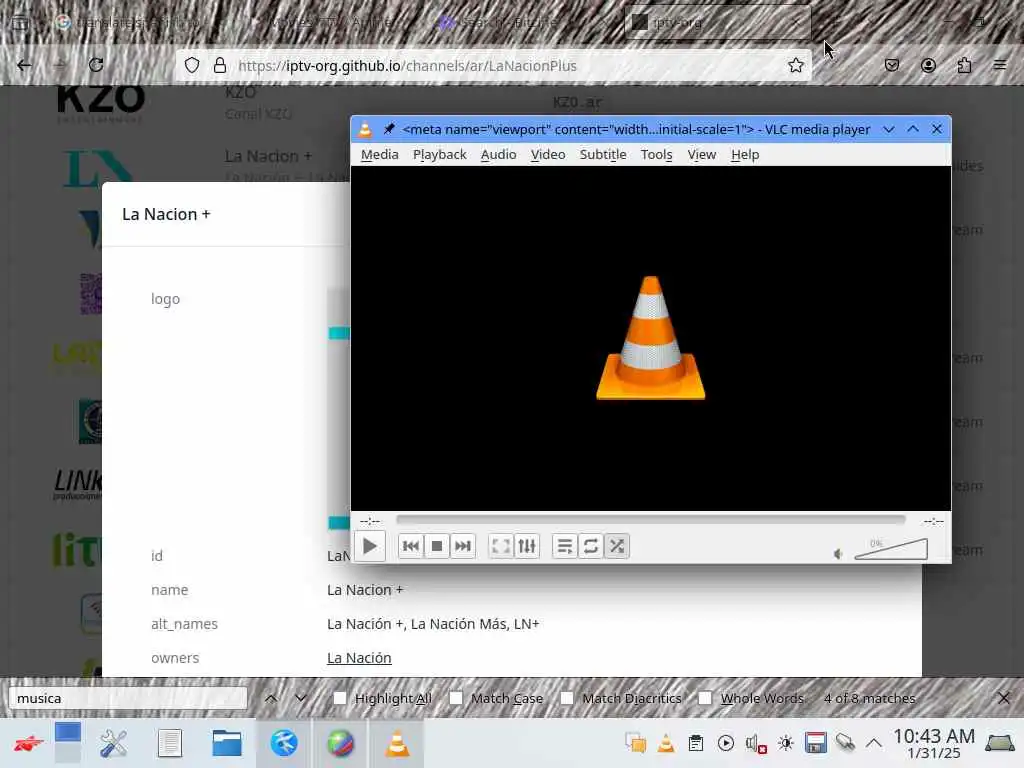Image resolution: width=1024 pixels, height=768 pixels.
Task: Open Save to Pocket button
Action: [891, 65]
